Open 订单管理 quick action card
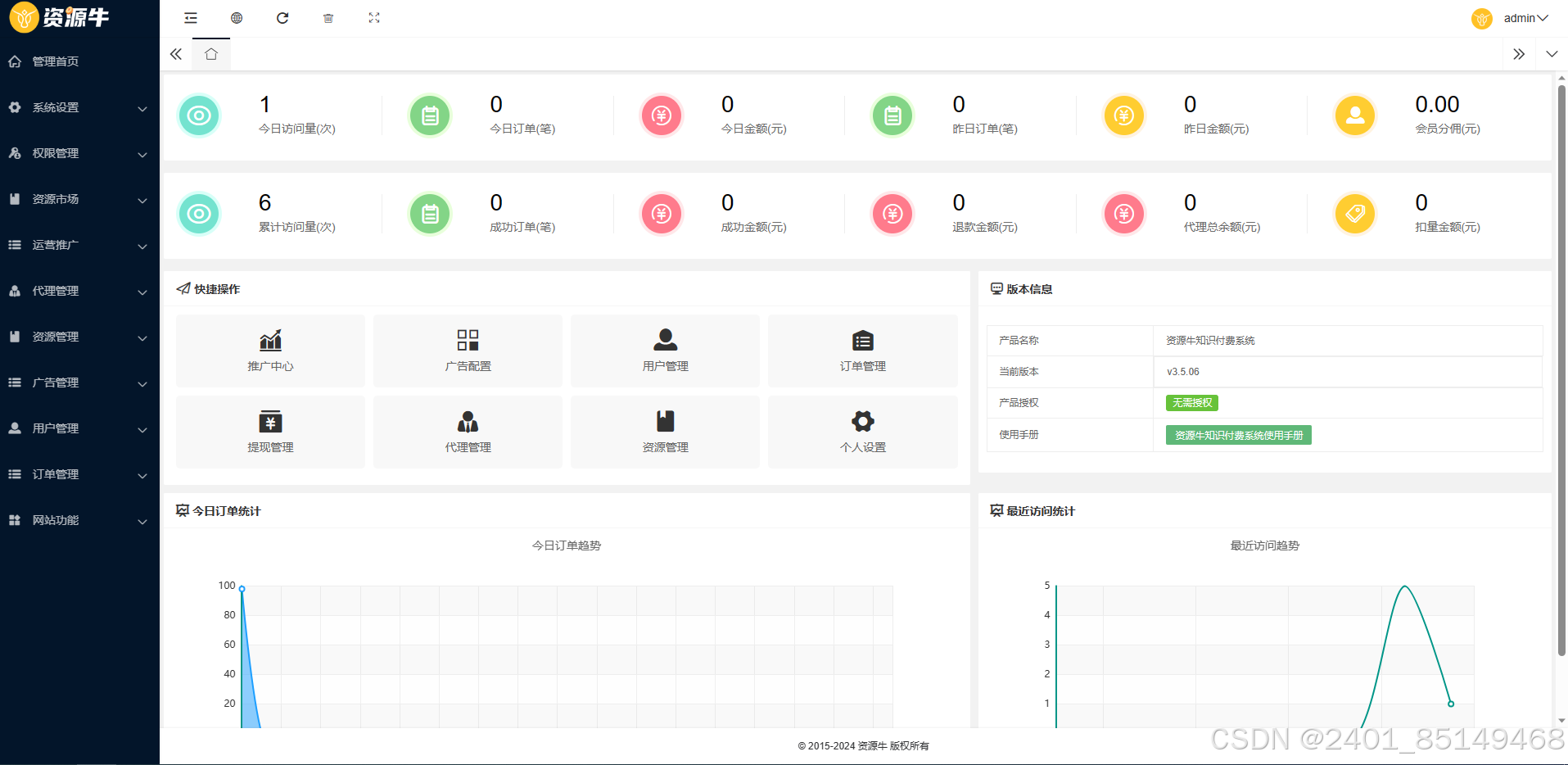The image size is (1568, 765). tap(862, 351)
